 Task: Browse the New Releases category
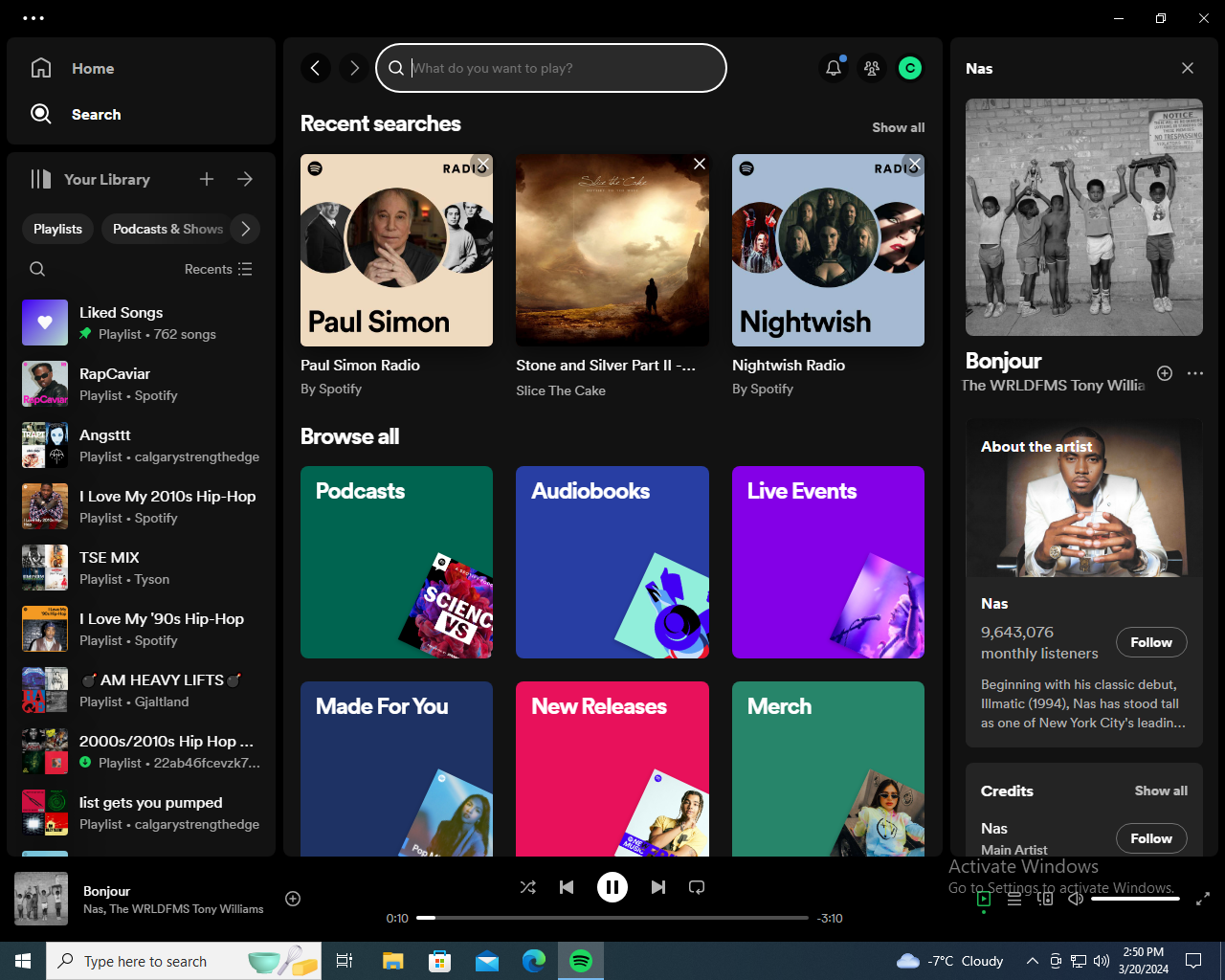coord(612,768)
